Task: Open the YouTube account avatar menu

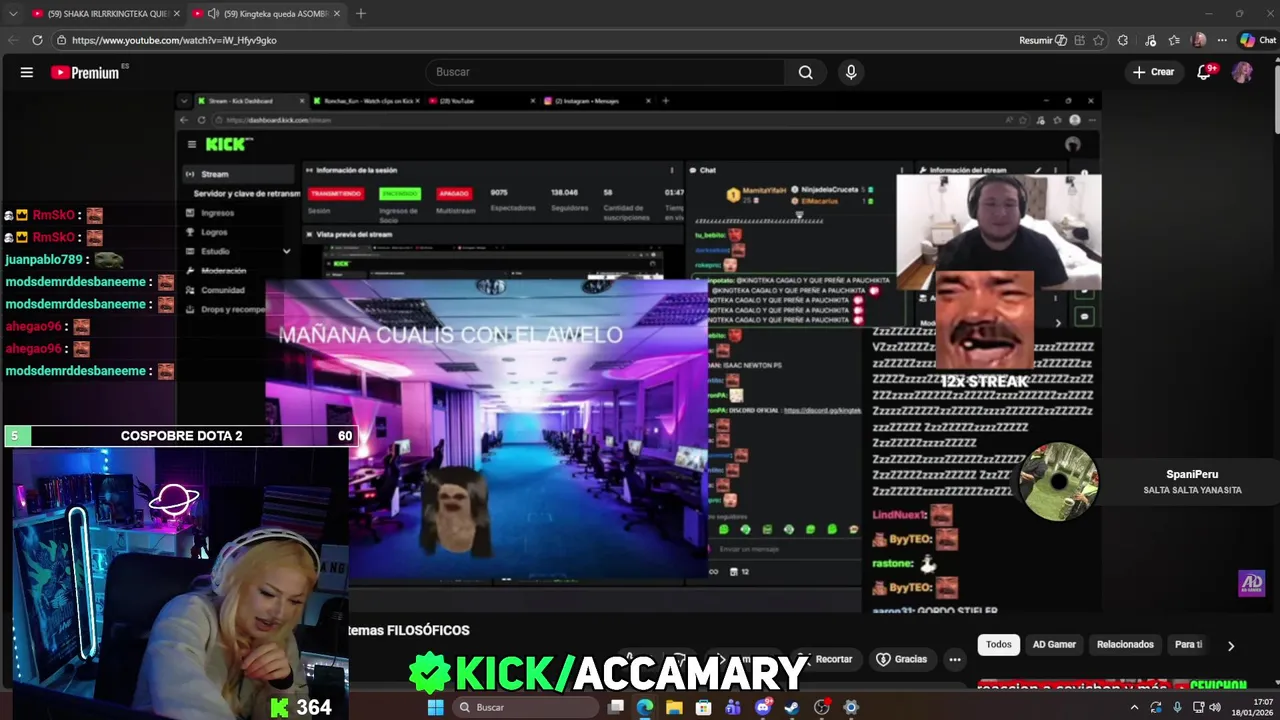Action: pos(1242,72)
